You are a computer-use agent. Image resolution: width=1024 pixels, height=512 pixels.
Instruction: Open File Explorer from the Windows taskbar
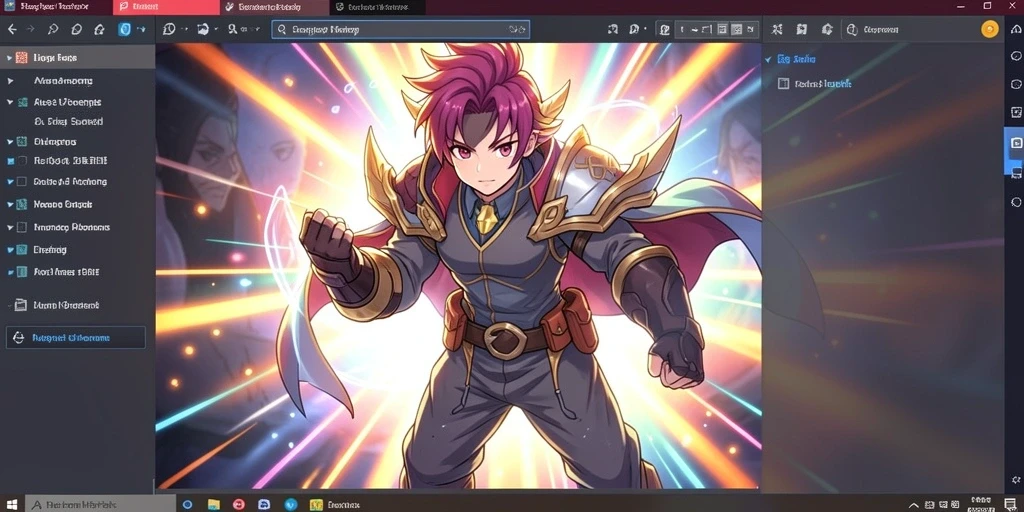click(214, 504)
